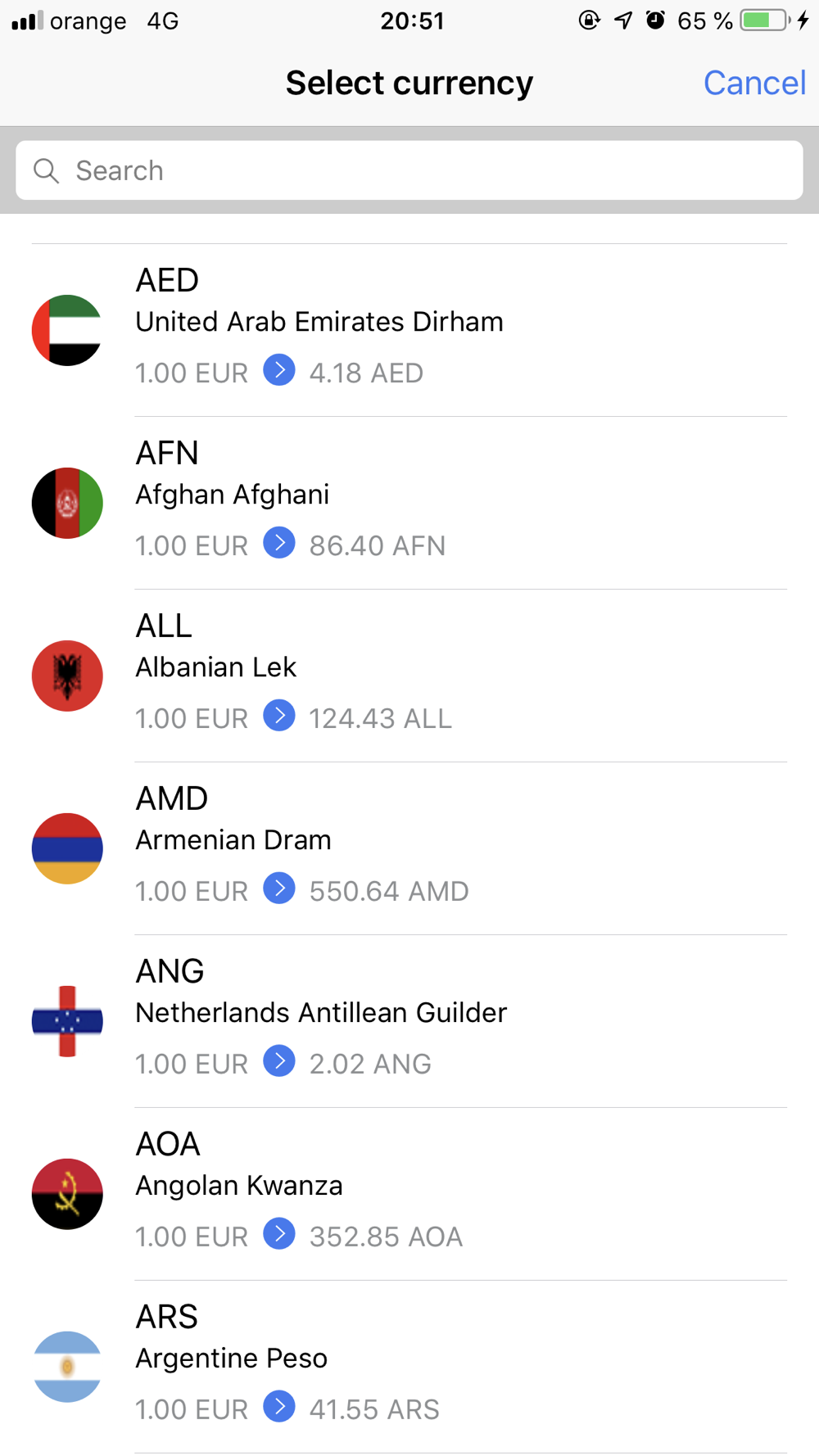Select the Albanian flag icon
The height and width of the screenshot is (1456, 819).
(67, 676)
